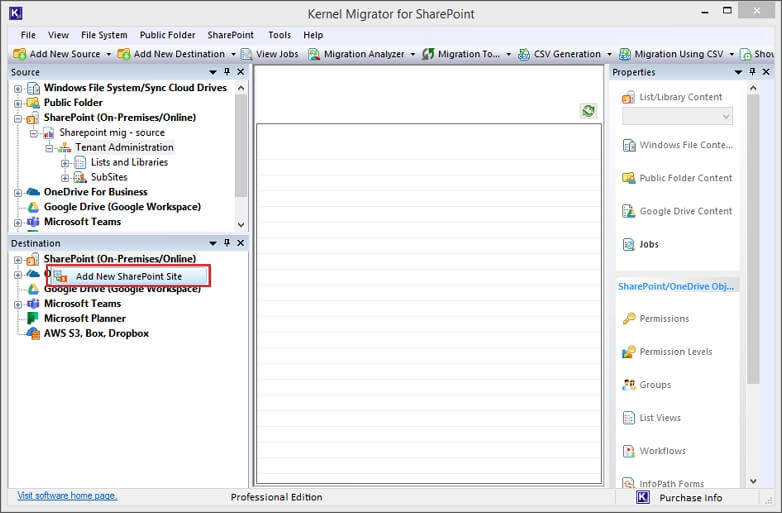Click the Groups icon in Properties
Screen dimensions: 782x513
[628, 384]
